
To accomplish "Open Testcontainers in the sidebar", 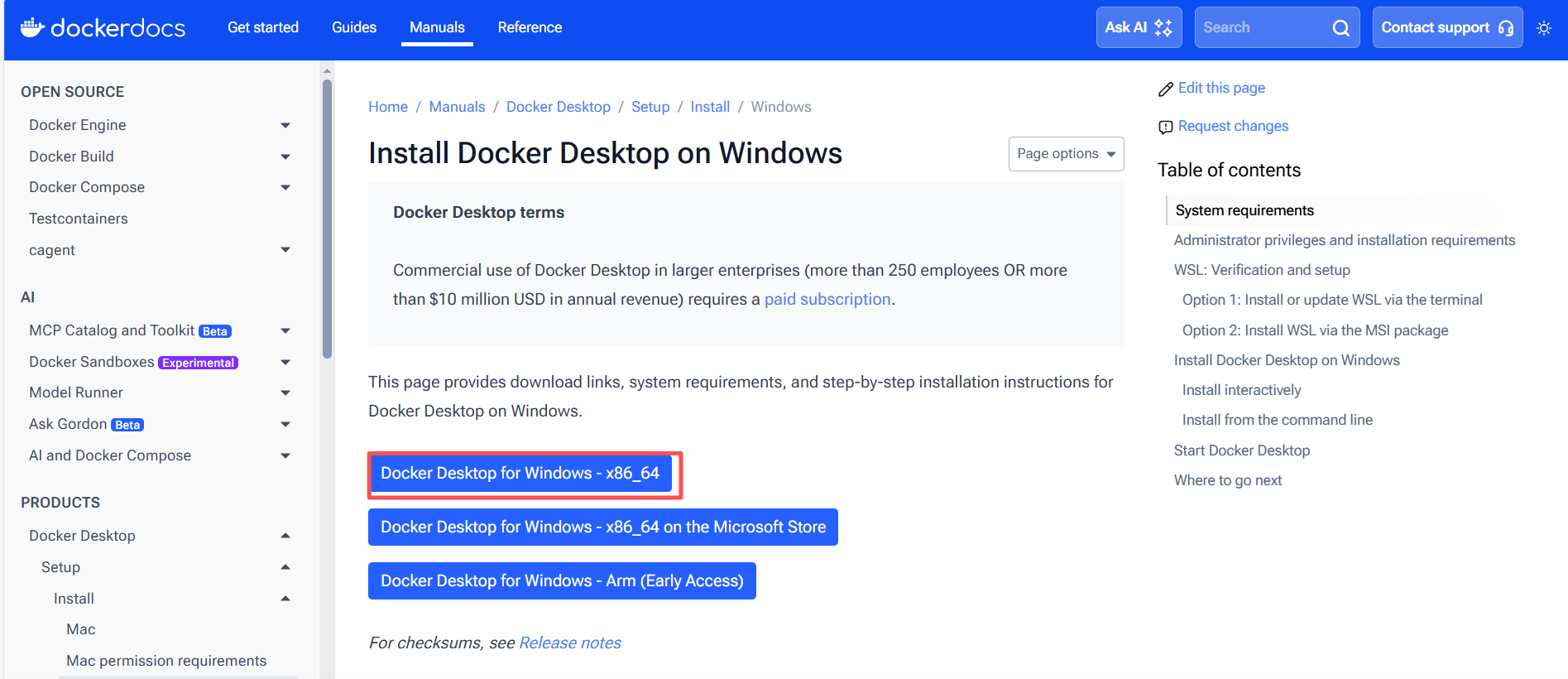I will (x=79, y=219).
